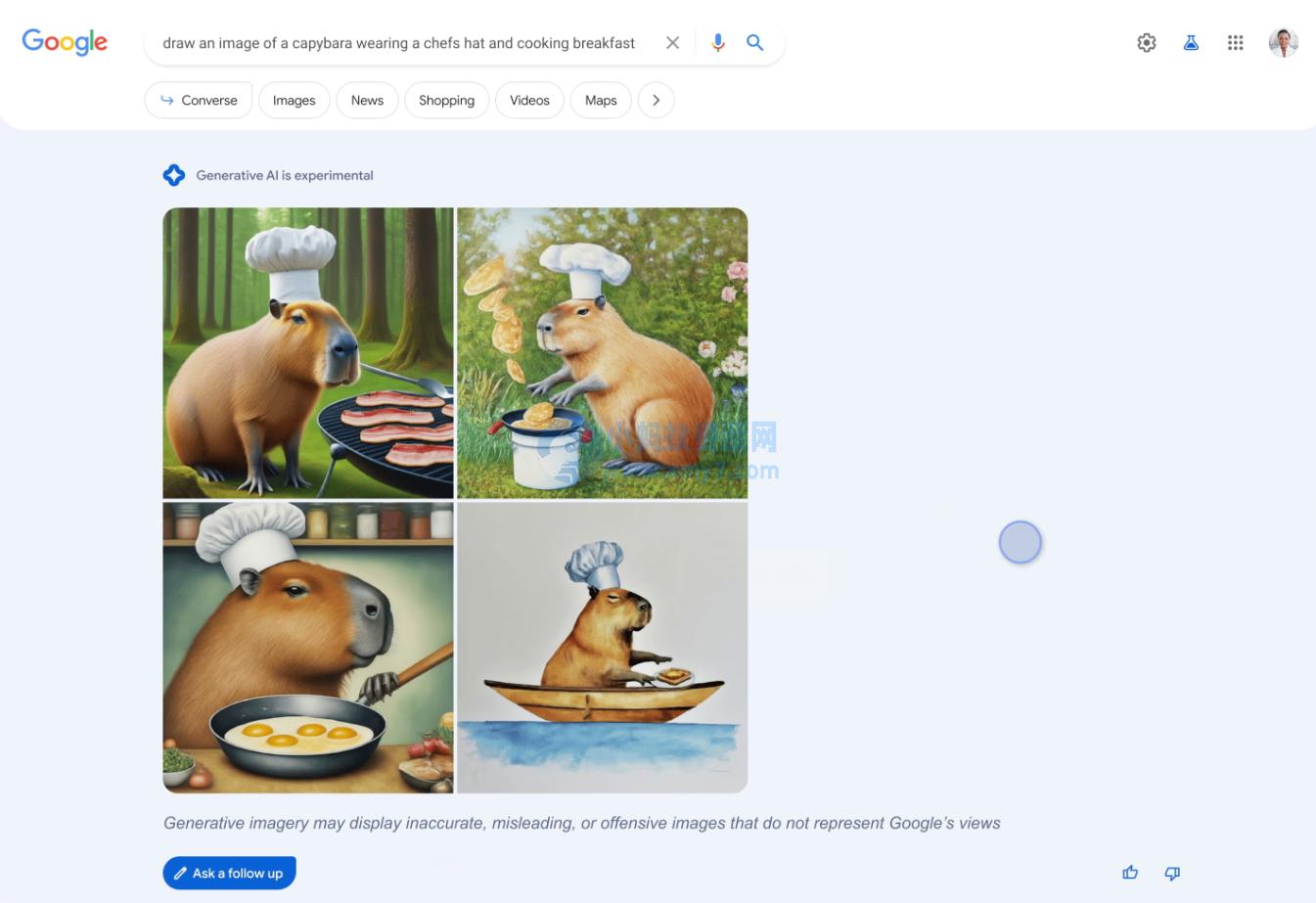Viewport: 1316px width, 903px height.
Task: Give thumbs down feedback
Action: tap(1172, 873)
